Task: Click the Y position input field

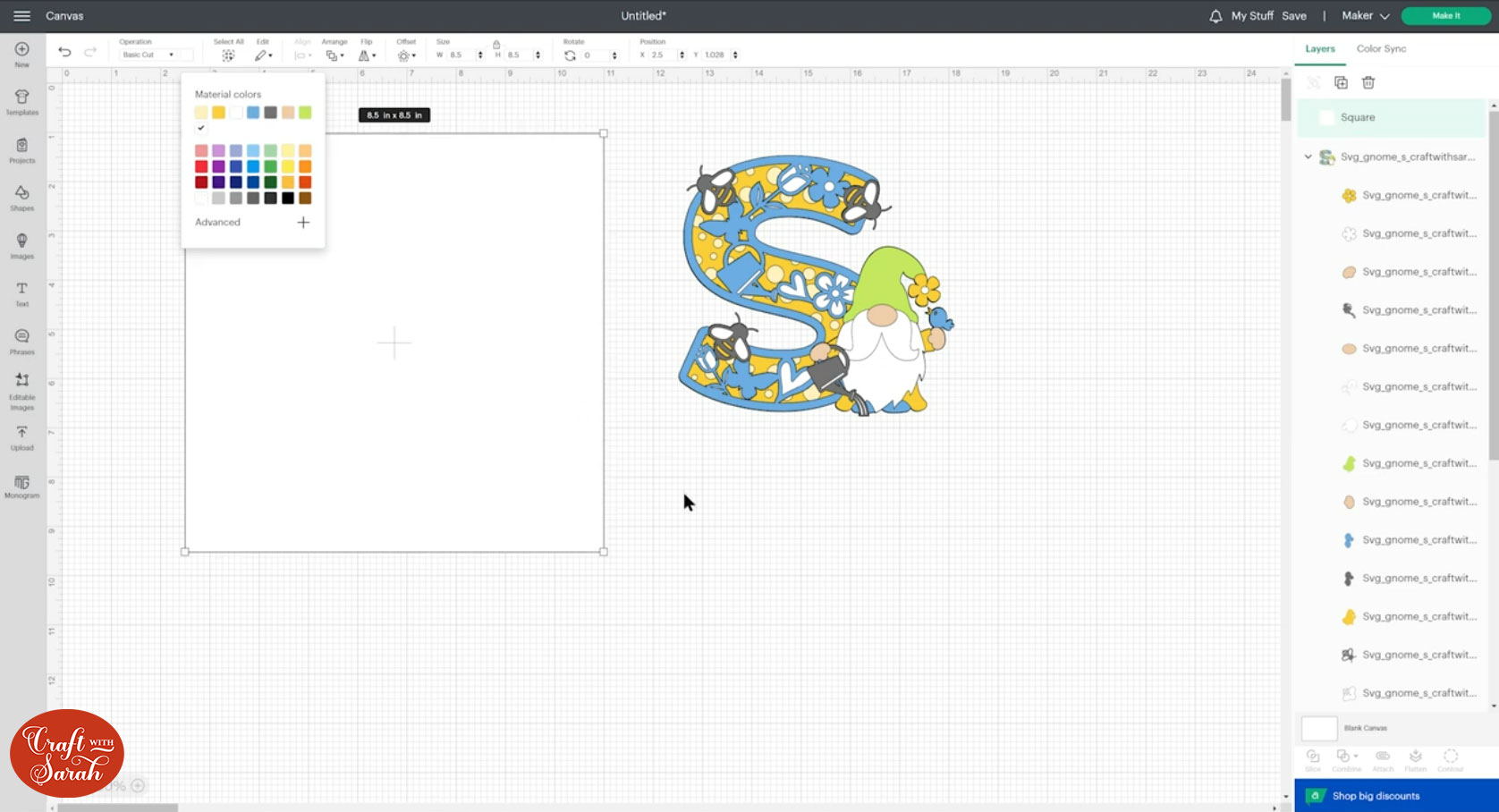Action: (716, 55)
